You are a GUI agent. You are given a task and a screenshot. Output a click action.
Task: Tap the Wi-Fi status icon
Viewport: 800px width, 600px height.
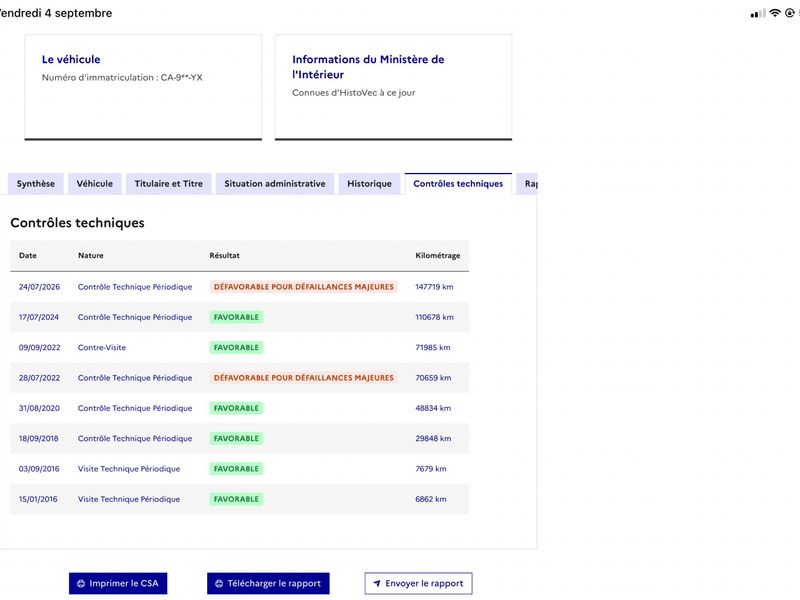pyautogui.click(x=775, y=13)
